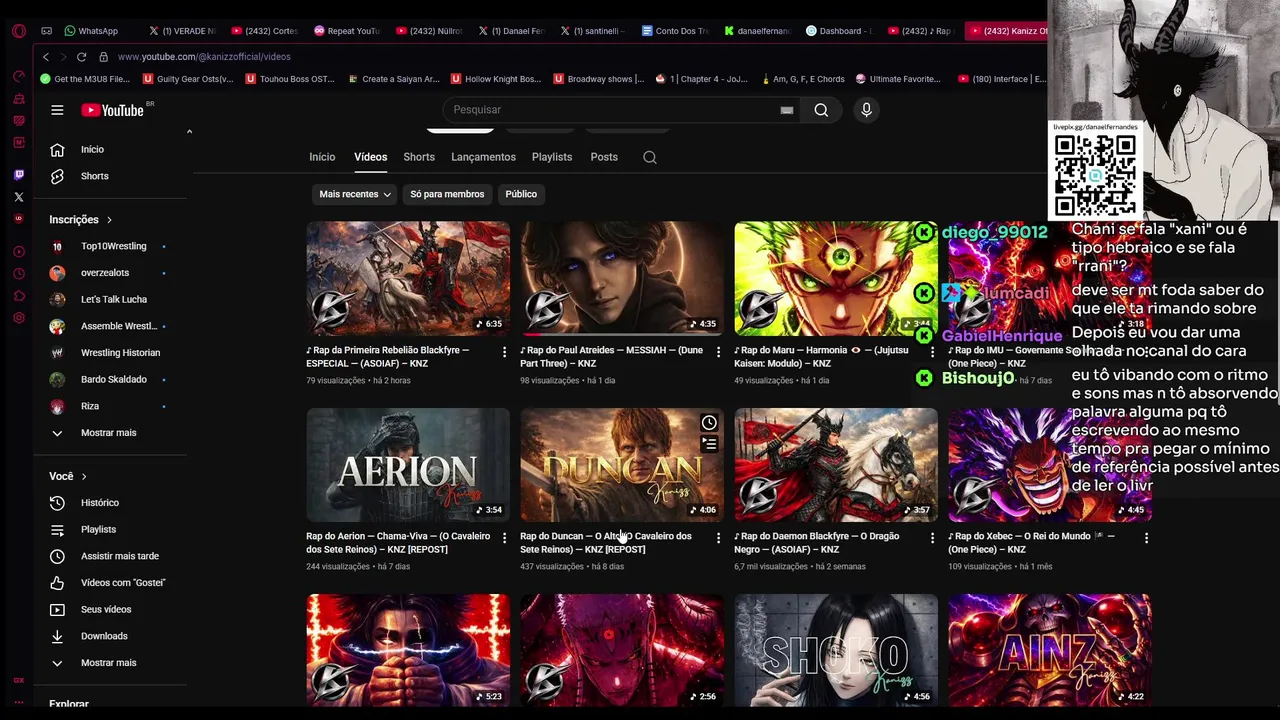
Task: Open the Lançamentos tab
Action: (x=483, y=157)
